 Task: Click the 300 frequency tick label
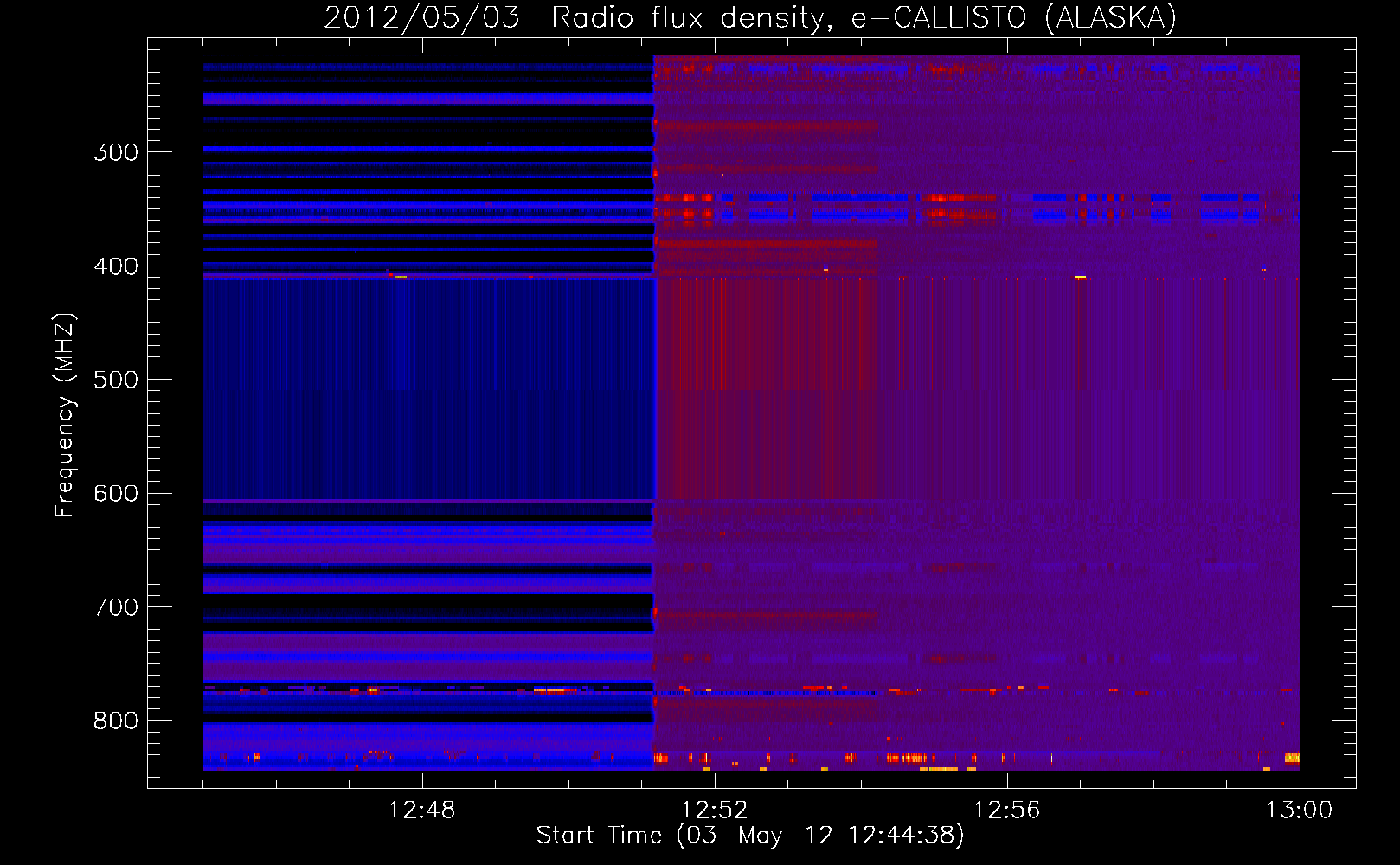[x=116, y=152]
